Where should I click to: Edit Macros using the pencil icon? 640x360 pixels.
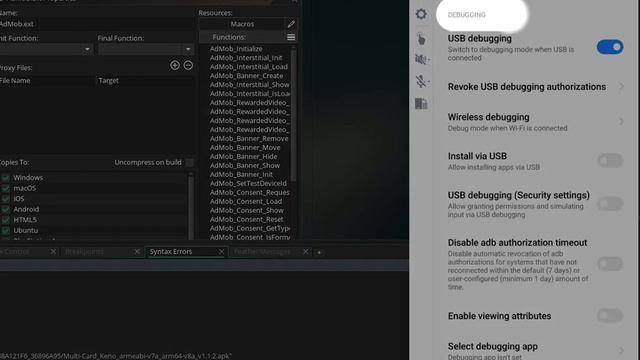tap(291, 24)
